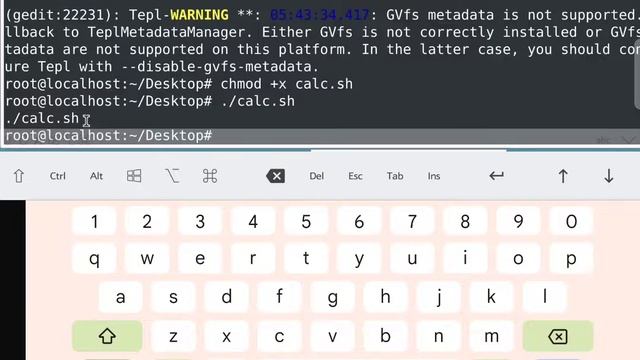Tap the letter r key
This screenshot has width=640, height=360.
[253, 258]
